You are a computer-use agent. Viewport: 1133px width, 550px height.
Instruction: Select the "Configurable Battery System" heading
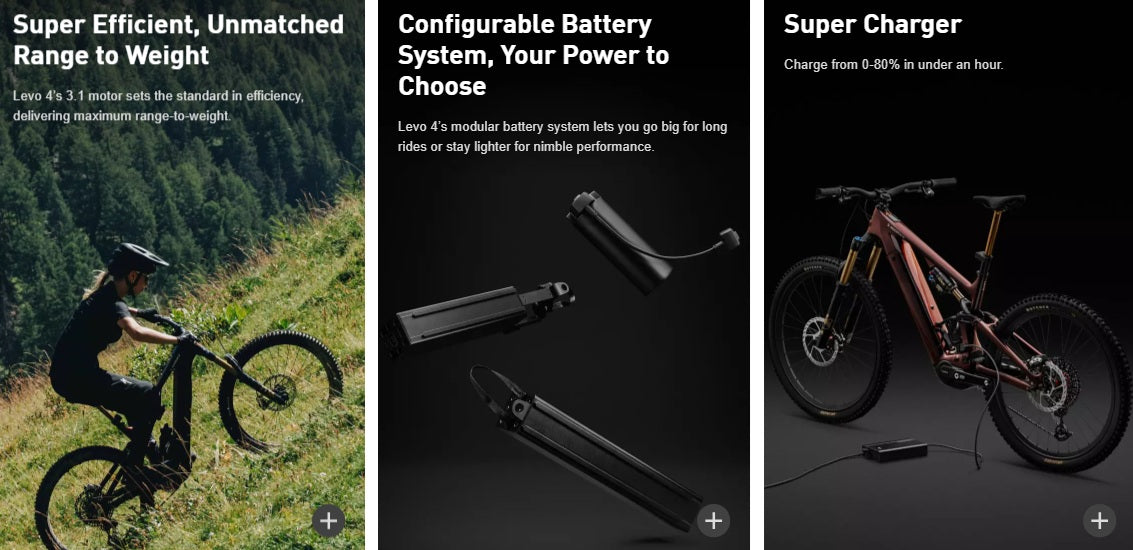tap(533, 55)
